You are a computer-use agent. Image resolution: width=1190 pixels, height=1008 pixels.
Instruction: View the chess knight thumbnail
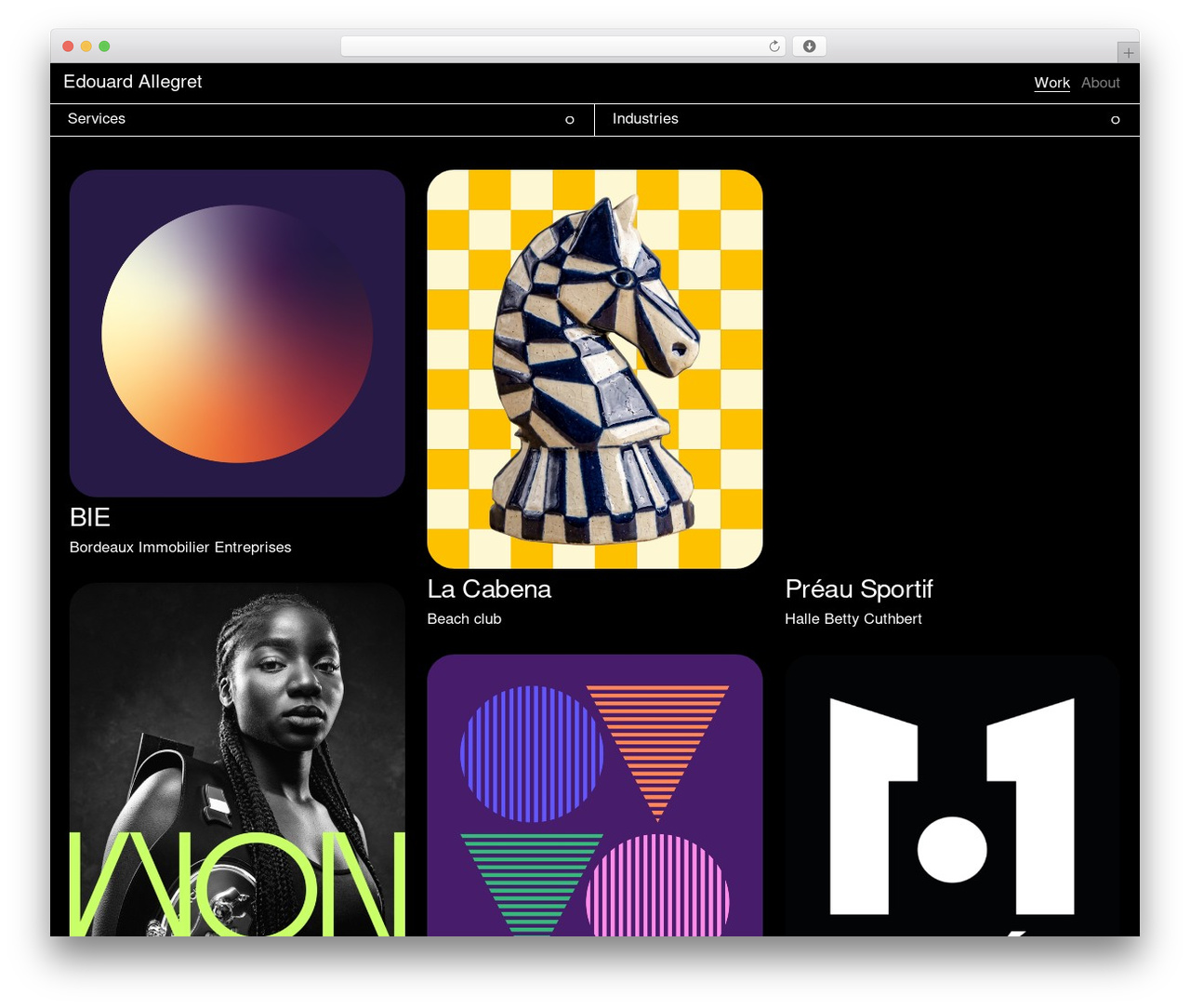(595, 369)
